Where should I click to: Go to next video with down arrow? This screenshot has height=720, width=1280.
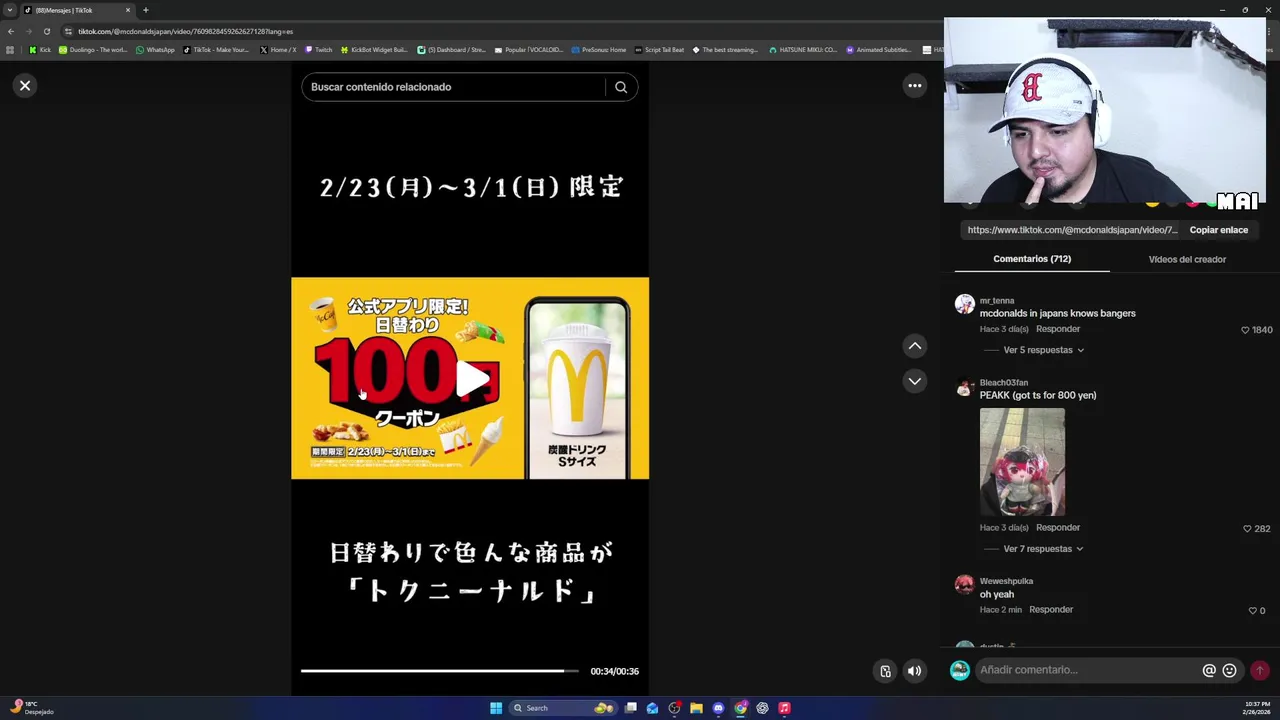click(914, 381)
